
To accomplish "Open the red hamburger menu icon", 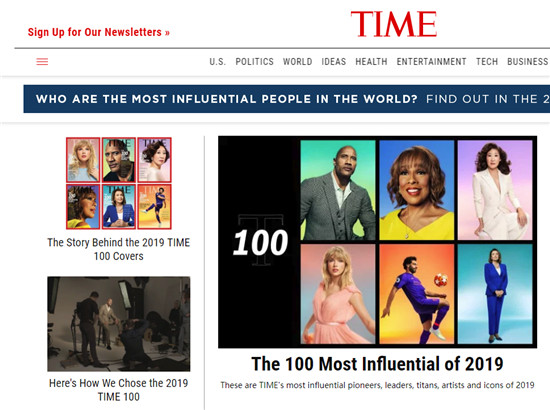I will tap(42, 62).
